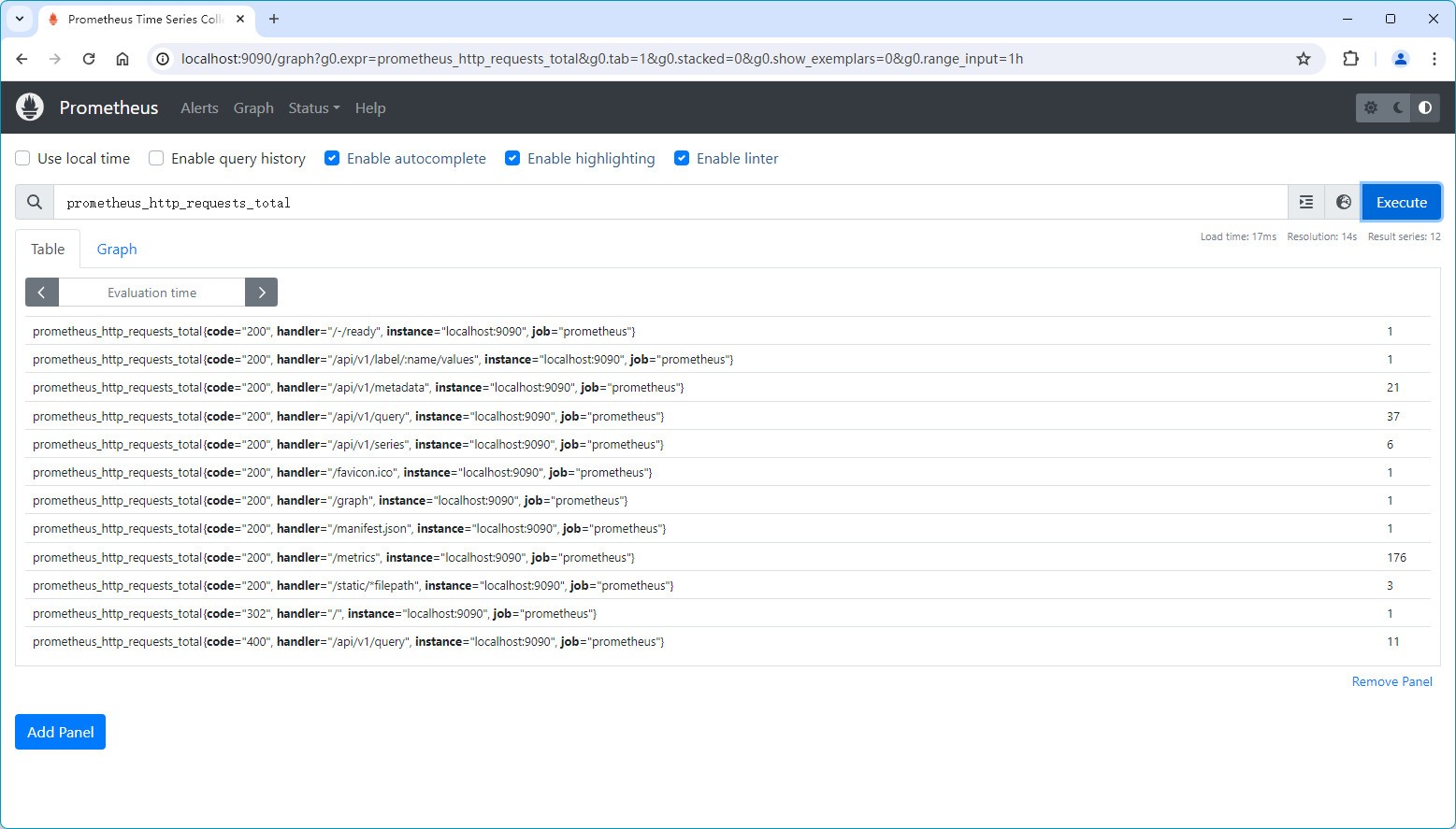The width and height of the screenshot is (1456, 829).
Task: Click the format expression icon
Action: tap(1306, 202)
